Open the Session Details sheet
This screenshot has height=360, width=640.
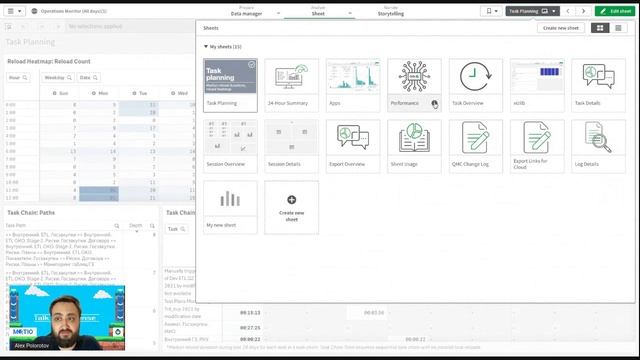point(291,146)
